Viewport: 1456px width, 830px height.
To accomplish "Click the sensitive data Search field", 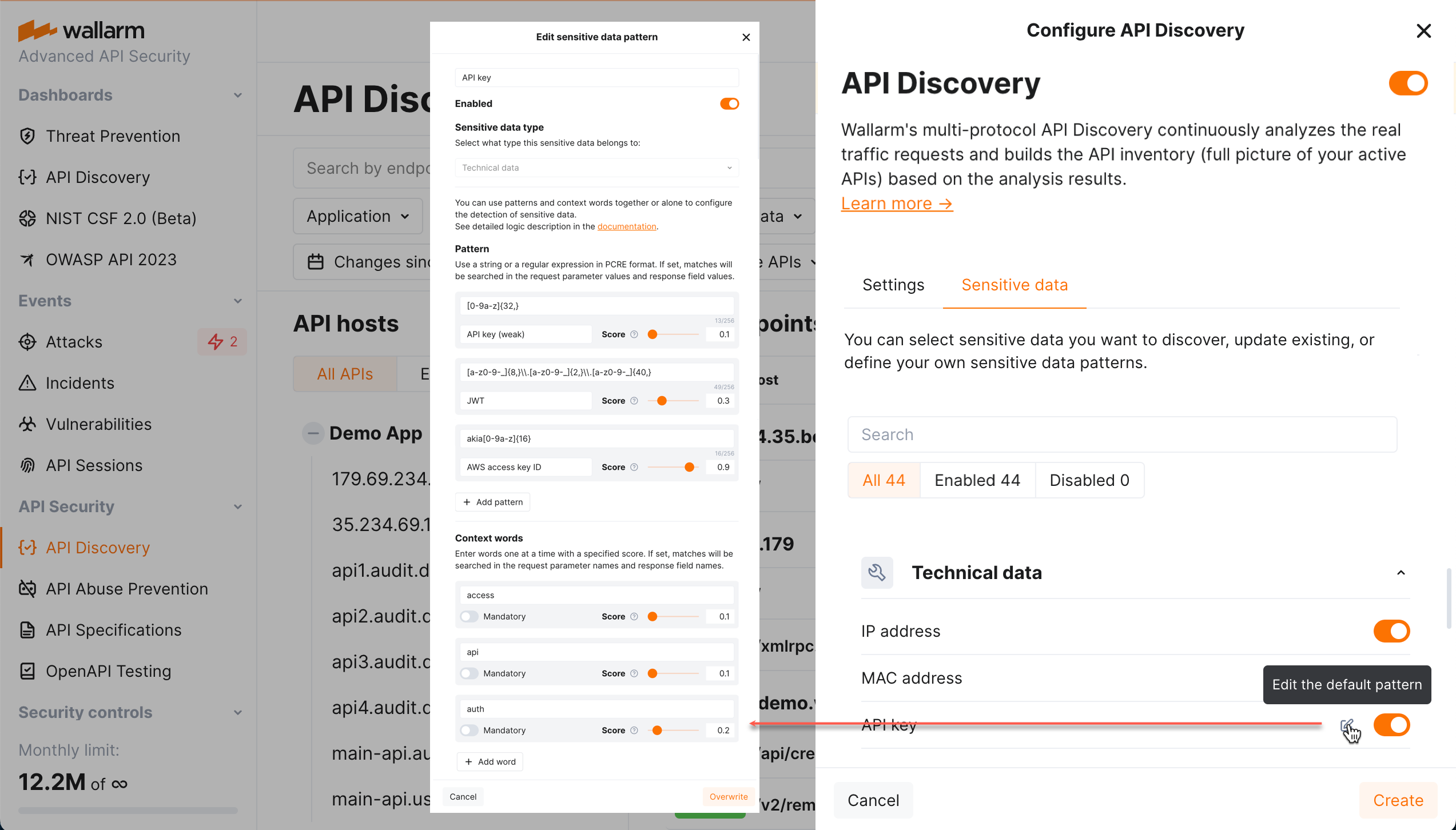I will [x=1121, y=434].
